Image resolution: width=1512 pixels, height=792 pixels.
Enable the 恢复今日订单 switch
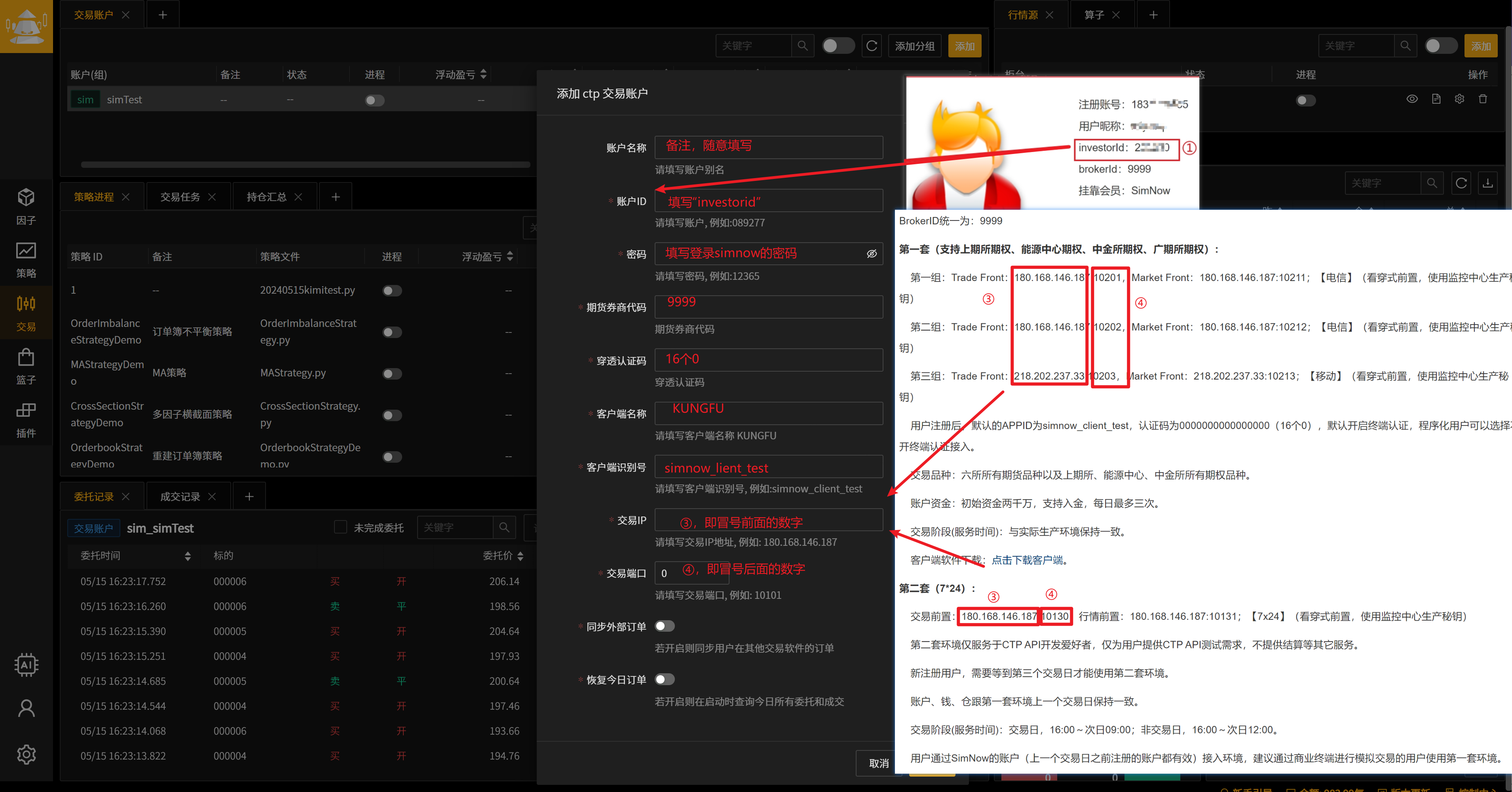665,679
